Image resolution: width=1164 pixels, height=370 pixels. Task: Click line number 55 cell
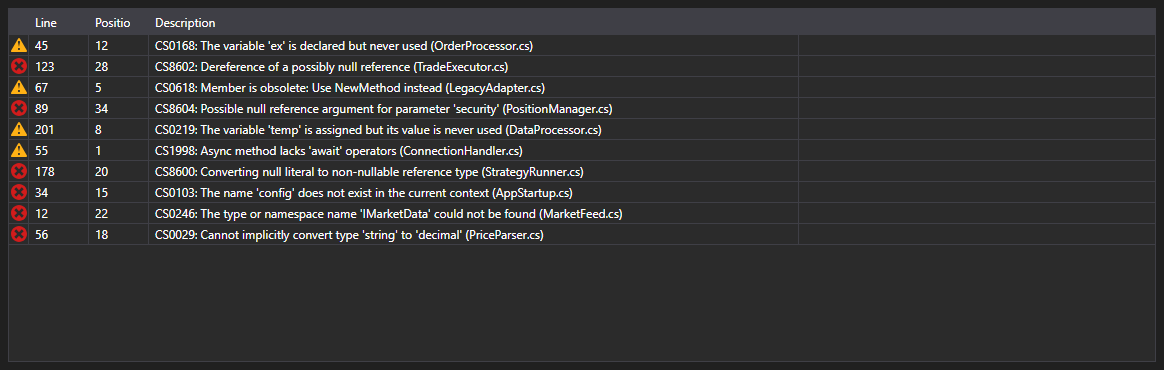click(x=59, y=151)
